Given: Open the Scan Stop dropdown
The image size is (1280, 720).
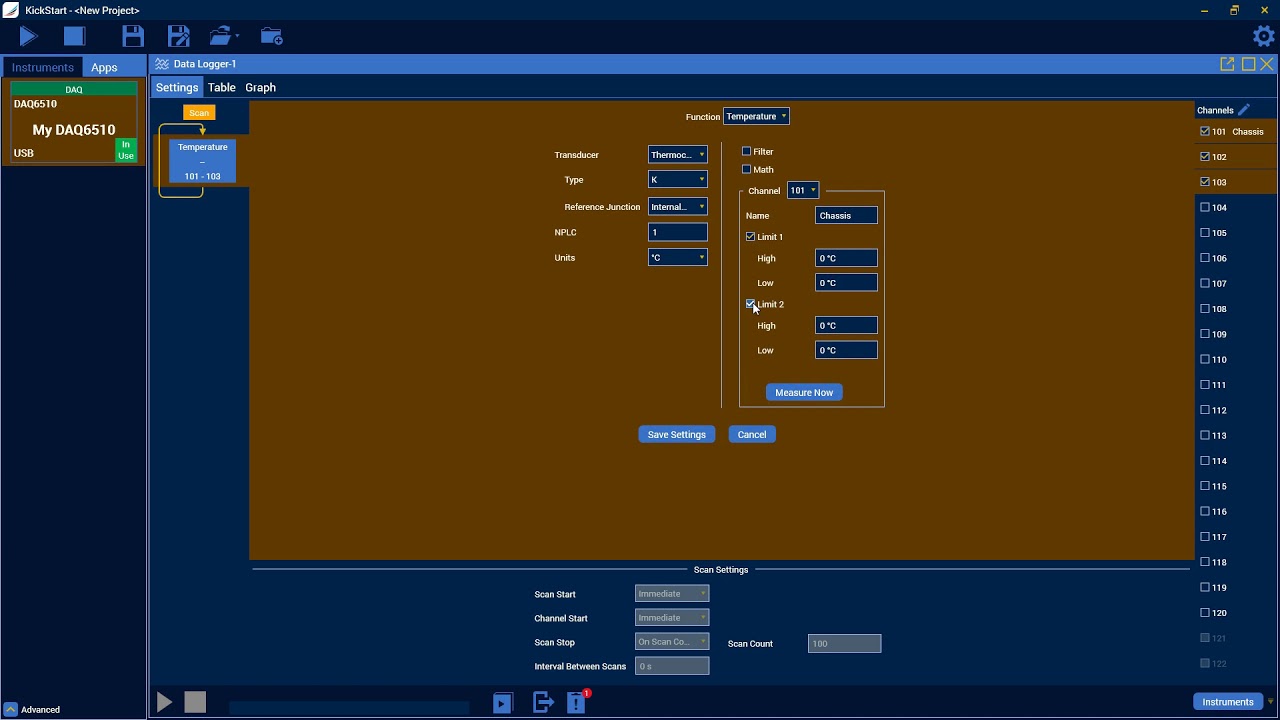Looking at the screenshot, I should 672,641.
